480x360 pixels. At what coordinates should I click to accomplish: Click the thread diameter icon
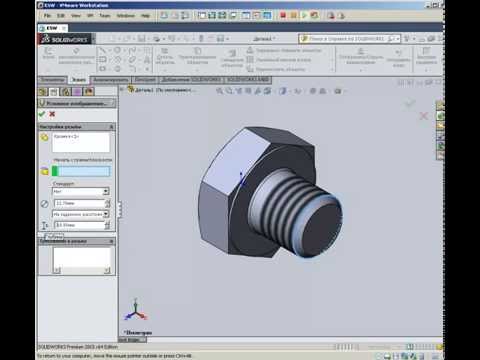tap(44, 204)
